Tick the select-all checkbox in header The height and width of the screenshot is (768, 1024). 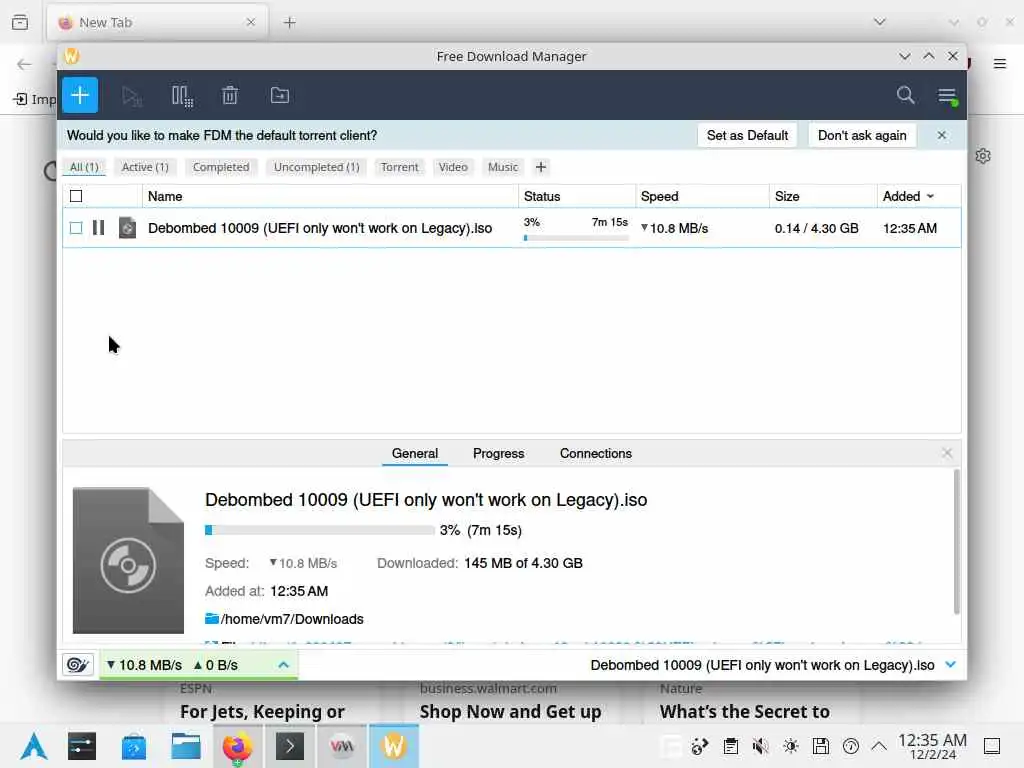[76, 196]
